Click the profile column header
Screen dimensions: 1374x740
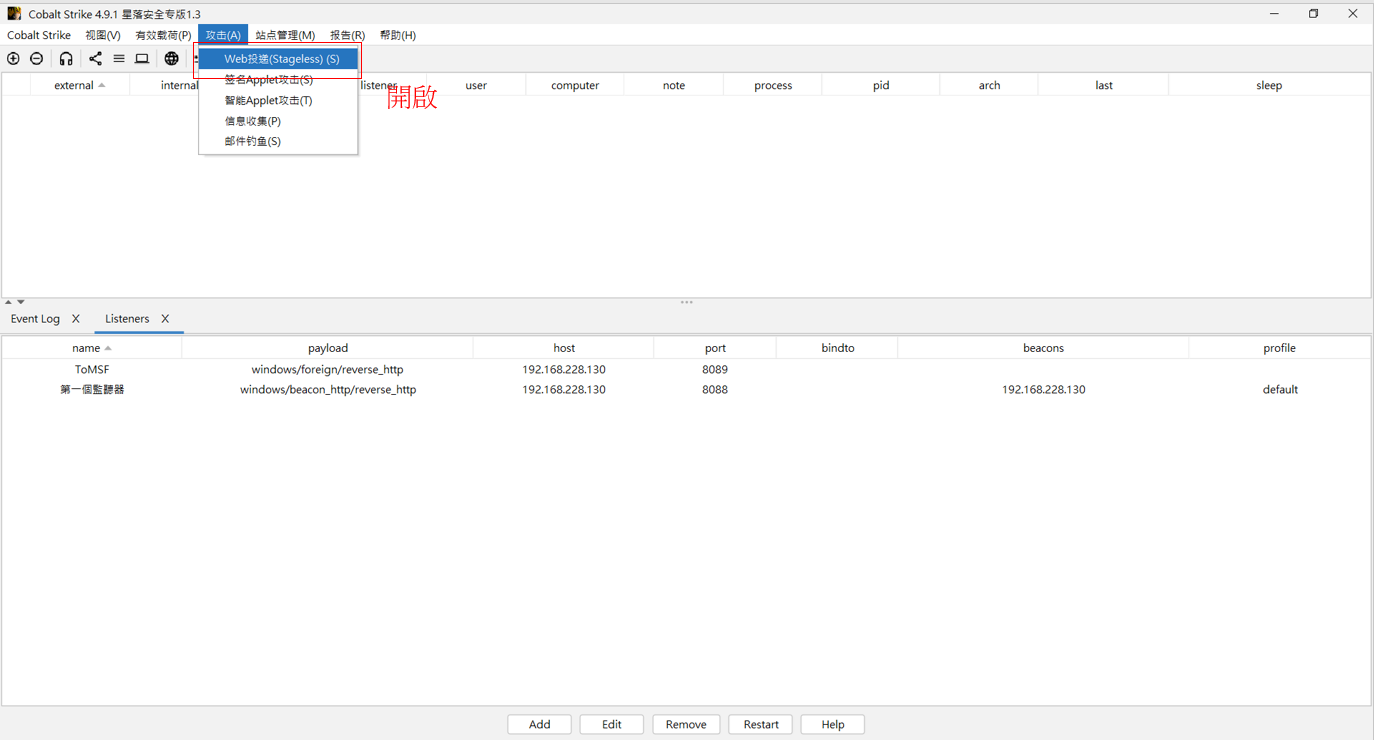(x=1279, y=348)
